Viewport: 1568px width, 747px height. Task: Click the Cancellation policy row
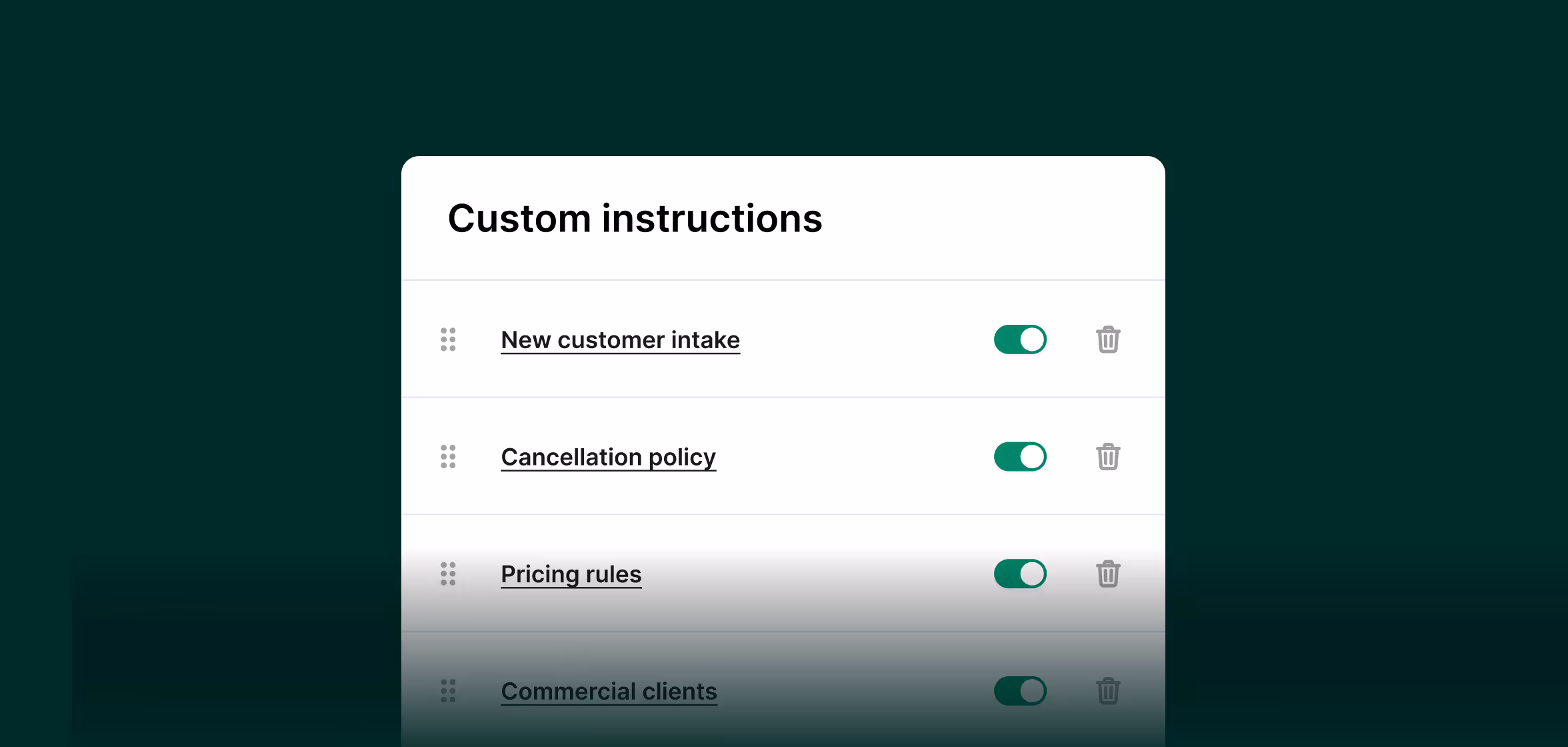pyautogui.click(x=783, y=457)
